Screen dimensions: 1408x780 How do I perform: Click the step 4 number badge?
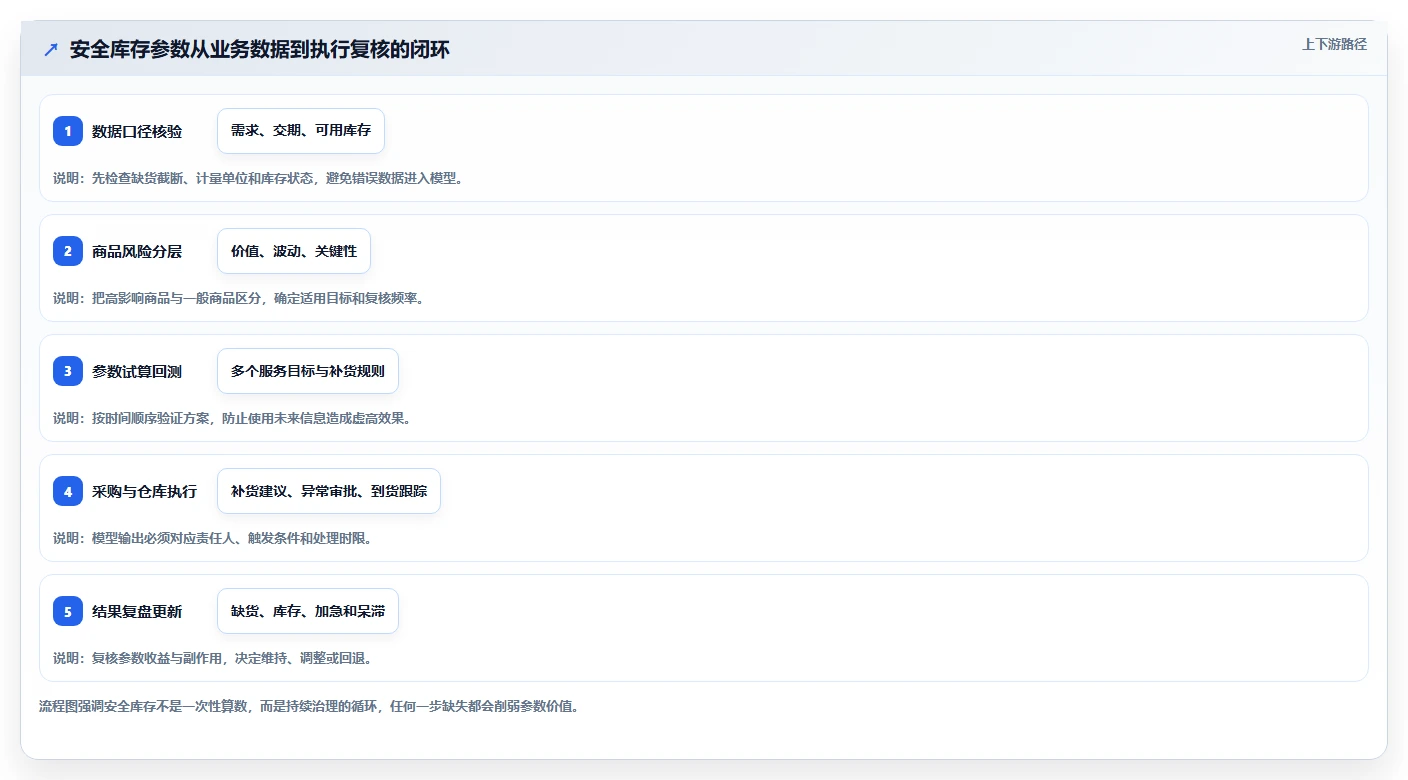(x=68, y=491)
